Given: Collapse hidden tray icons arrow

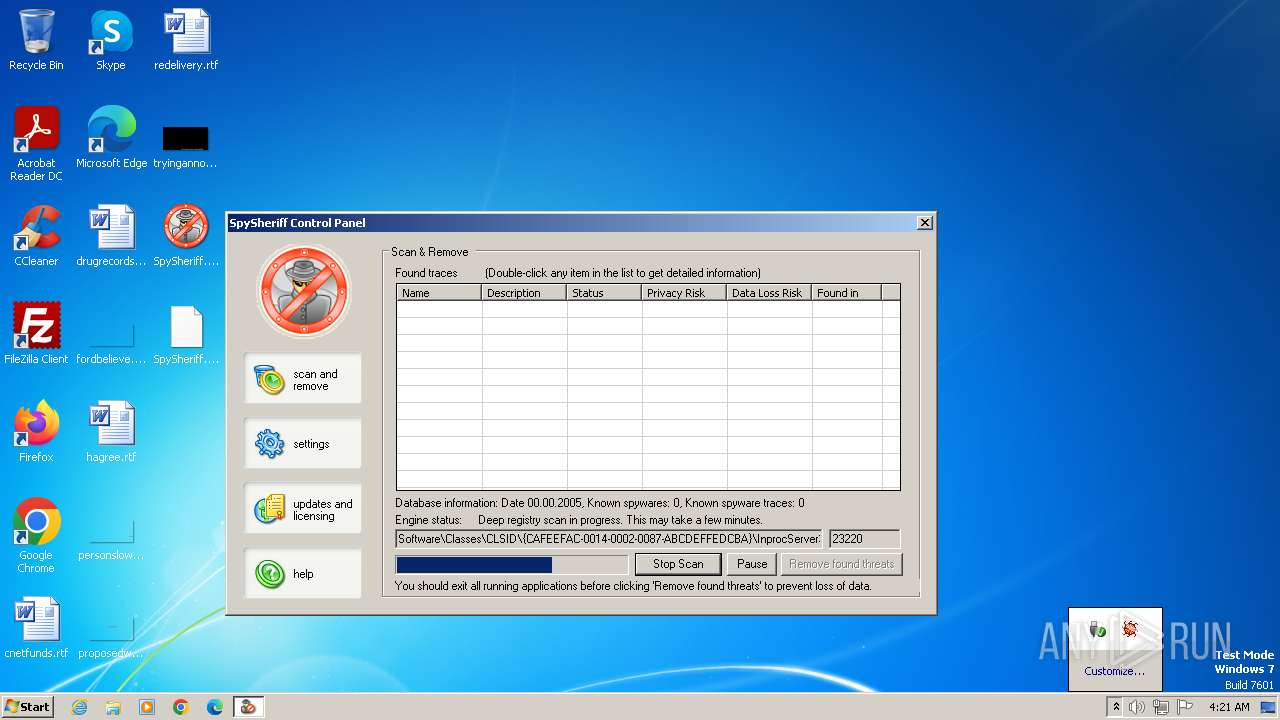Looking at the screenshot, I should pos(1116,707).
